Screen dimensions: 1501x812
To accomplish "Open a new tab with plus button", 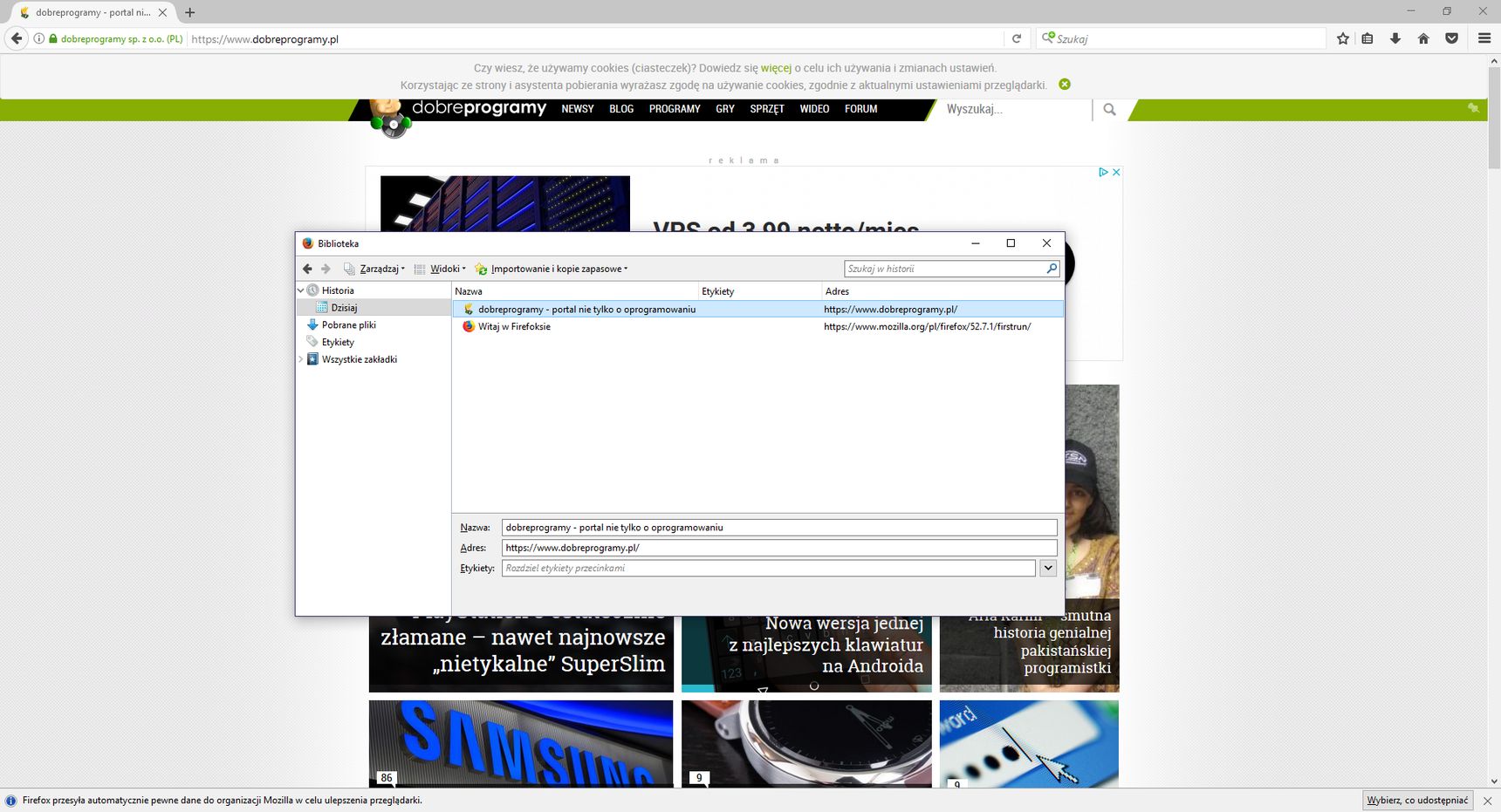I will coord(189,12).
